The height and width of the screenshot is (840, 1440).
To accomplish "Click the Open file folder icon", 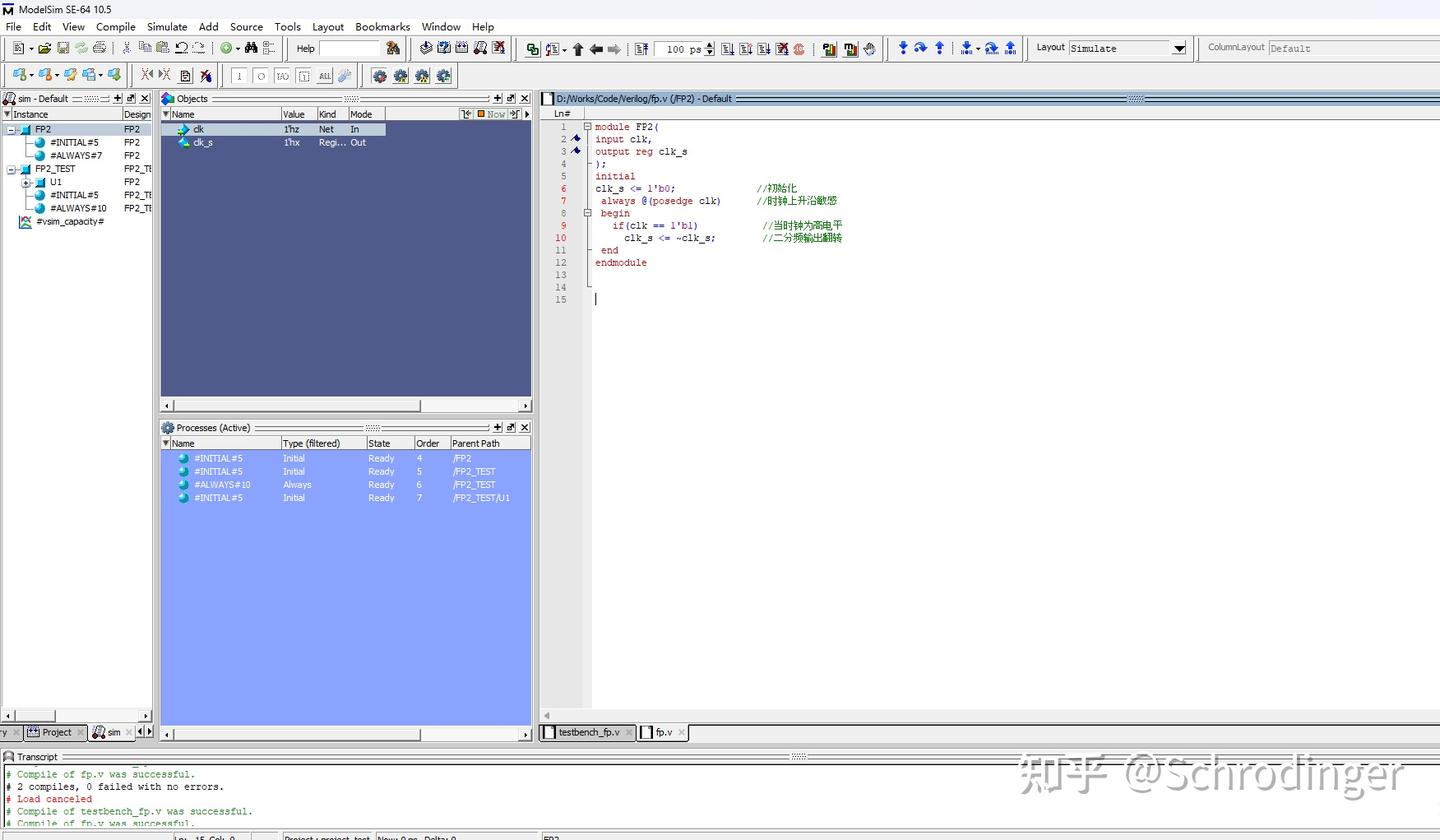I will coord(45,48).
